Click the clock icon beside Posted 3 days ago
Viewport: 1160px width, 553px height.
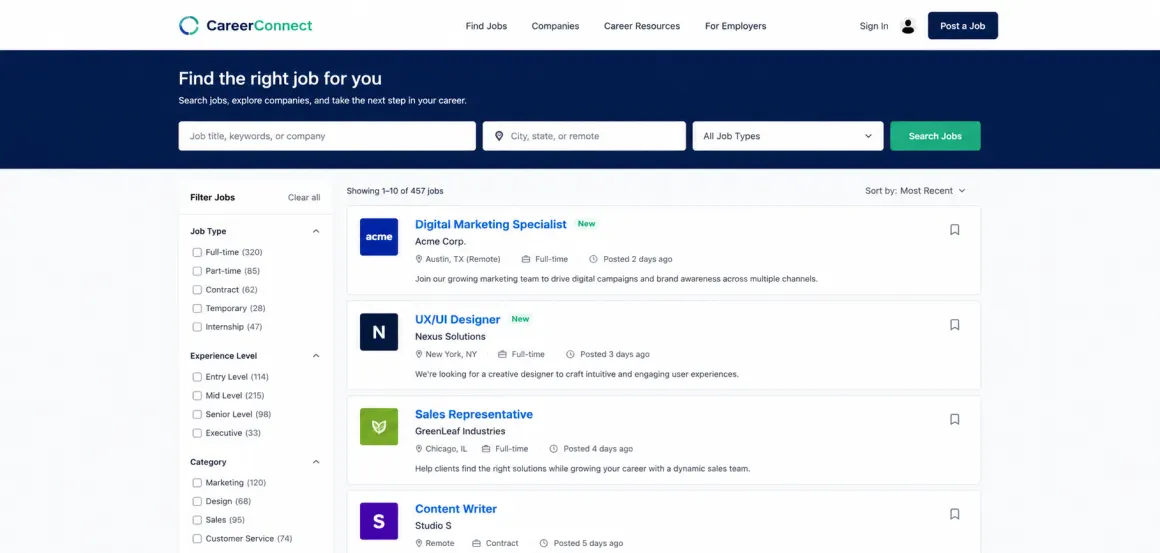570,354
